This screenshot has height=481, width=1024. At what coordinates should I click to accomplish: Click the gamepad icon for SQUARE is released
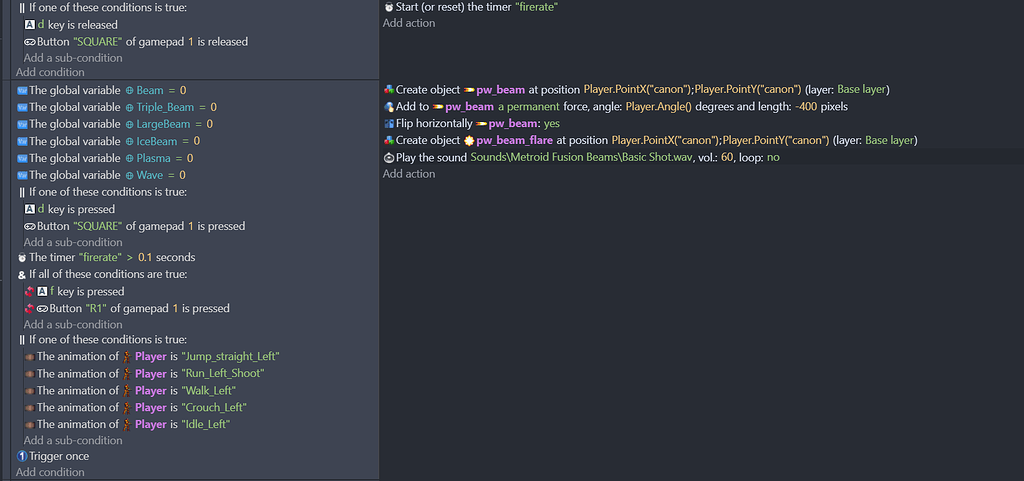(x=30, y=42)
